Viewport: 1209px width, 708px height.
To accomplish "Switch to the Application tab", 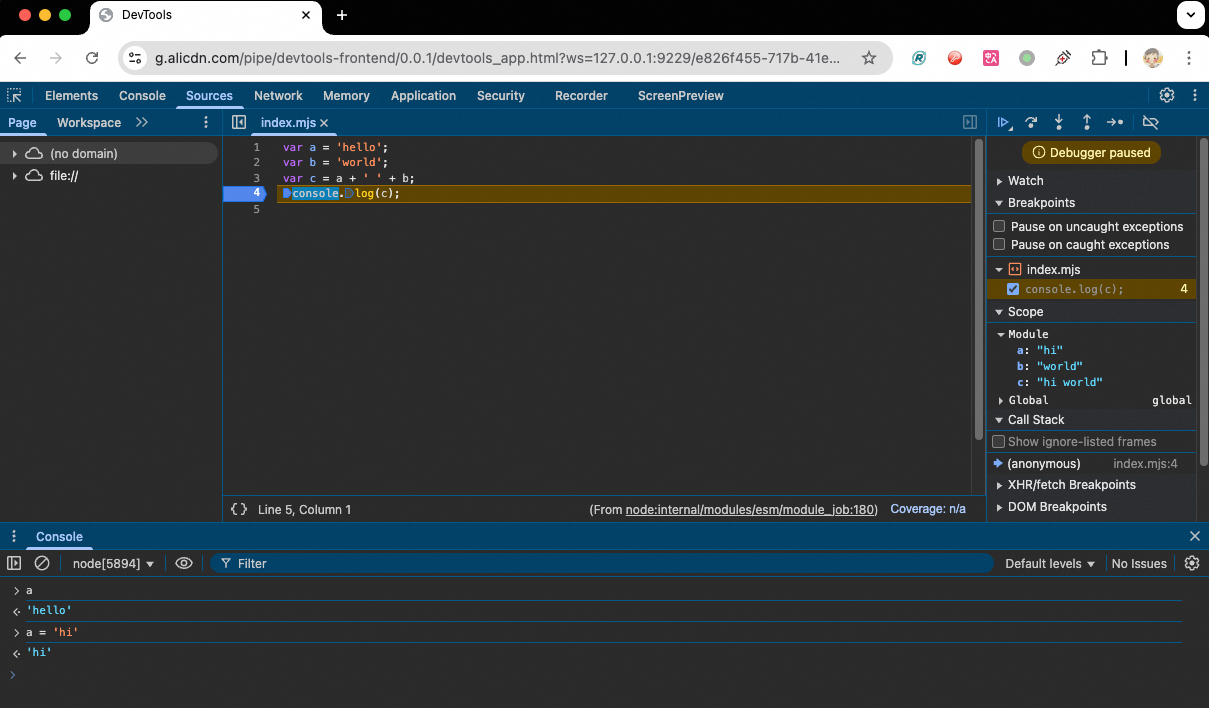I will [x=423, y=96].
